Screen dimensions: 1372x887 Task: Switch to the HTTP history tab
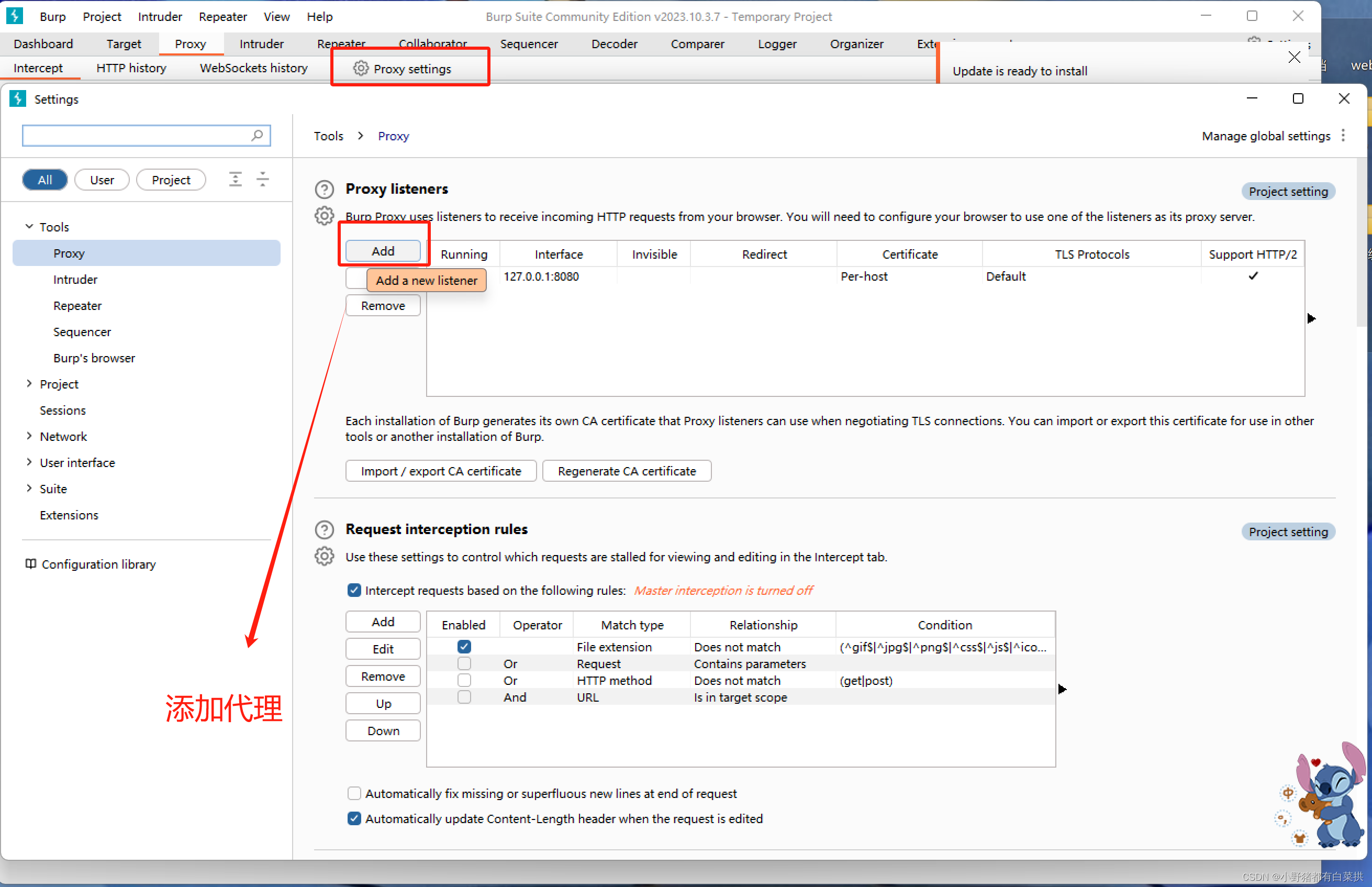click(131, 68)
